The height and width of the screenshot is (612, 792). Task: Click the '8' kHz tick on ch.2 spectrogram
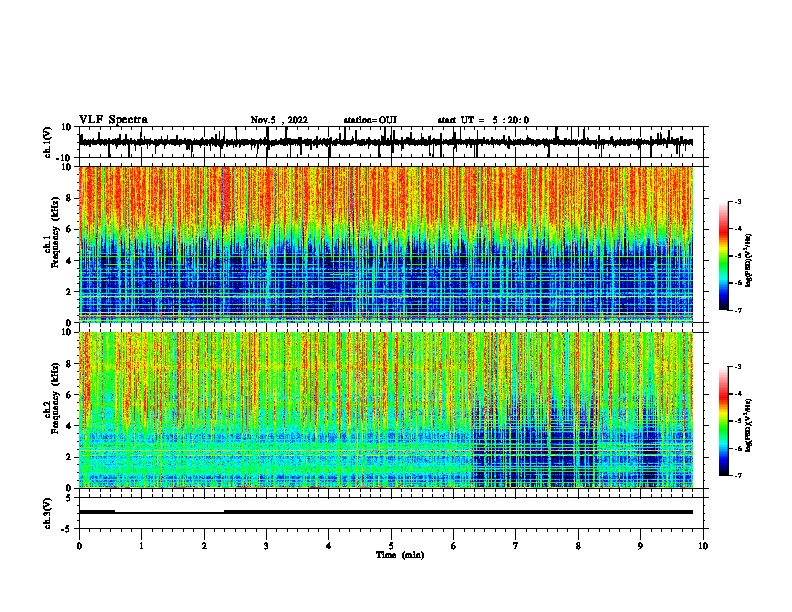(x=69, y=364)
